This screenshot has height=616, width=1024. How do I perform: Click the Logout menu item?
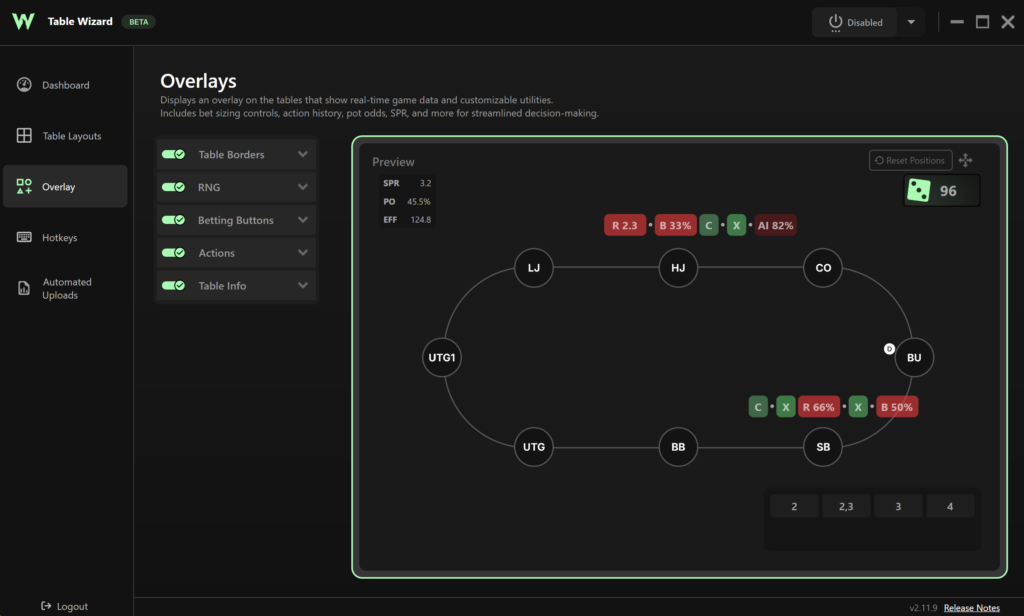(x=64, y=606)
